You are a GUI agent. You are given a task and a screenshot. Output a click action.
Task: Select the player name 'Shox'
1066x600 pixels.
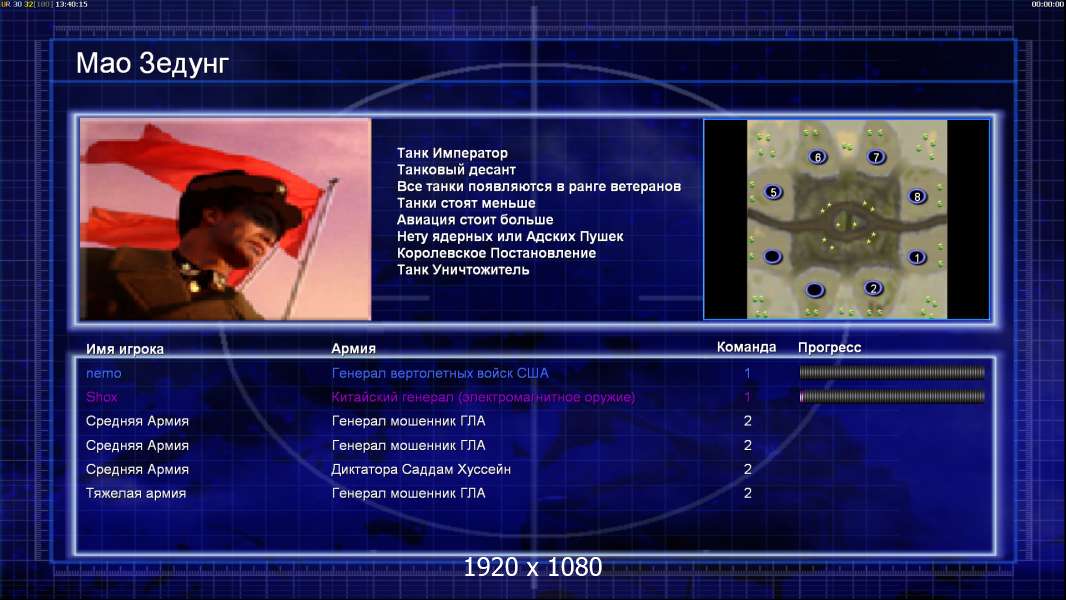101,397
